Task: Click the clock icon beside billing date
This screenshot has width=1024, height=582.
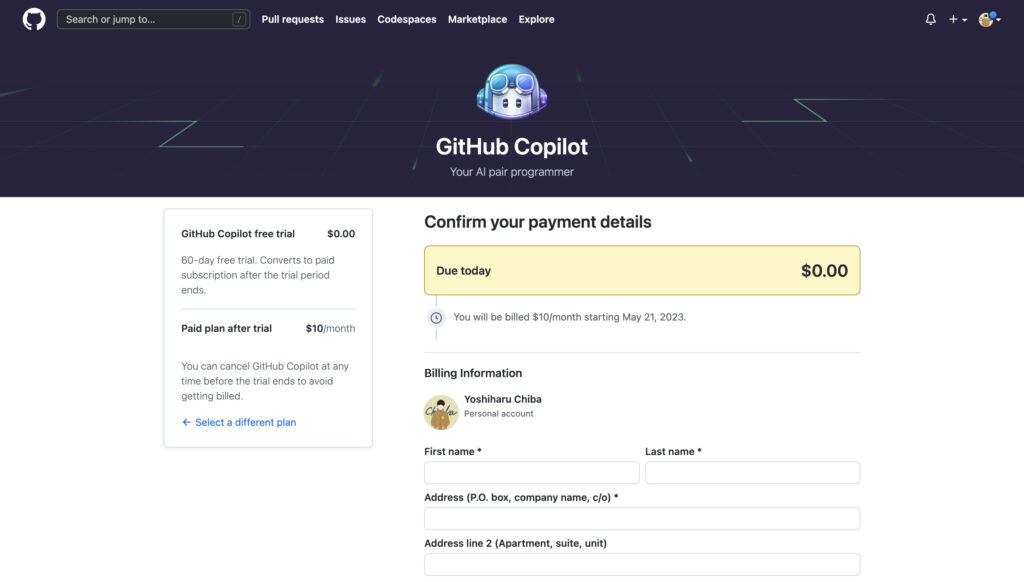Action: click(436, 317)
